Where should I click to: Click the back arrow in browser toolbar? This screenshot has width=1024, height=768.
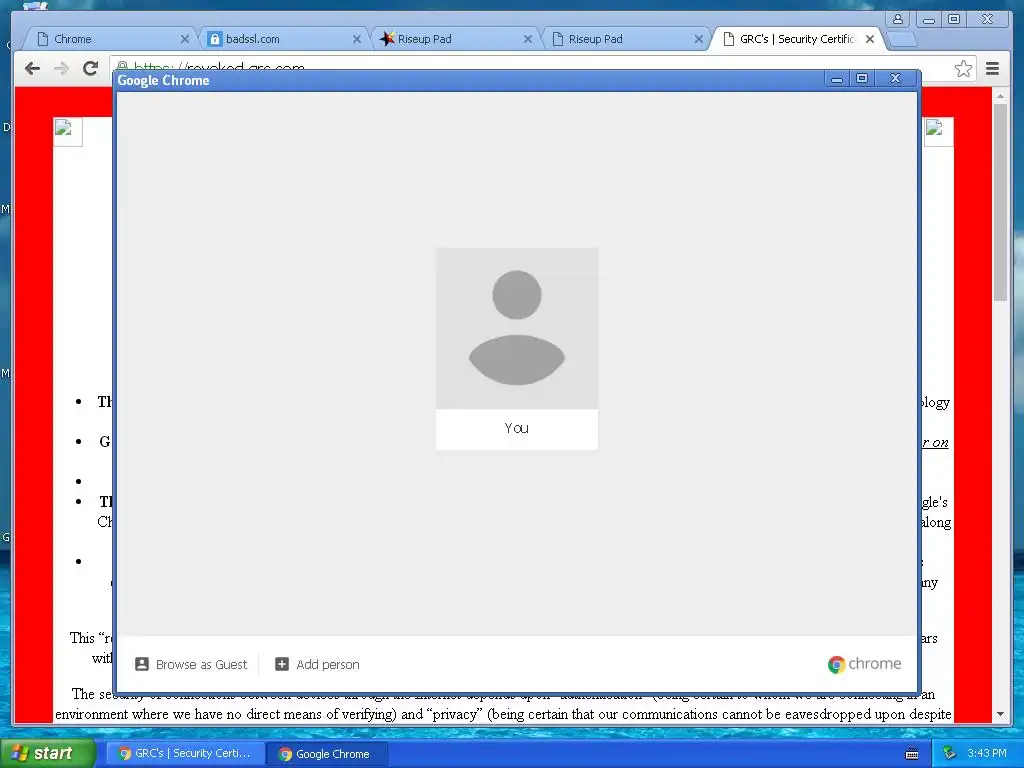[x=32, y=68]
